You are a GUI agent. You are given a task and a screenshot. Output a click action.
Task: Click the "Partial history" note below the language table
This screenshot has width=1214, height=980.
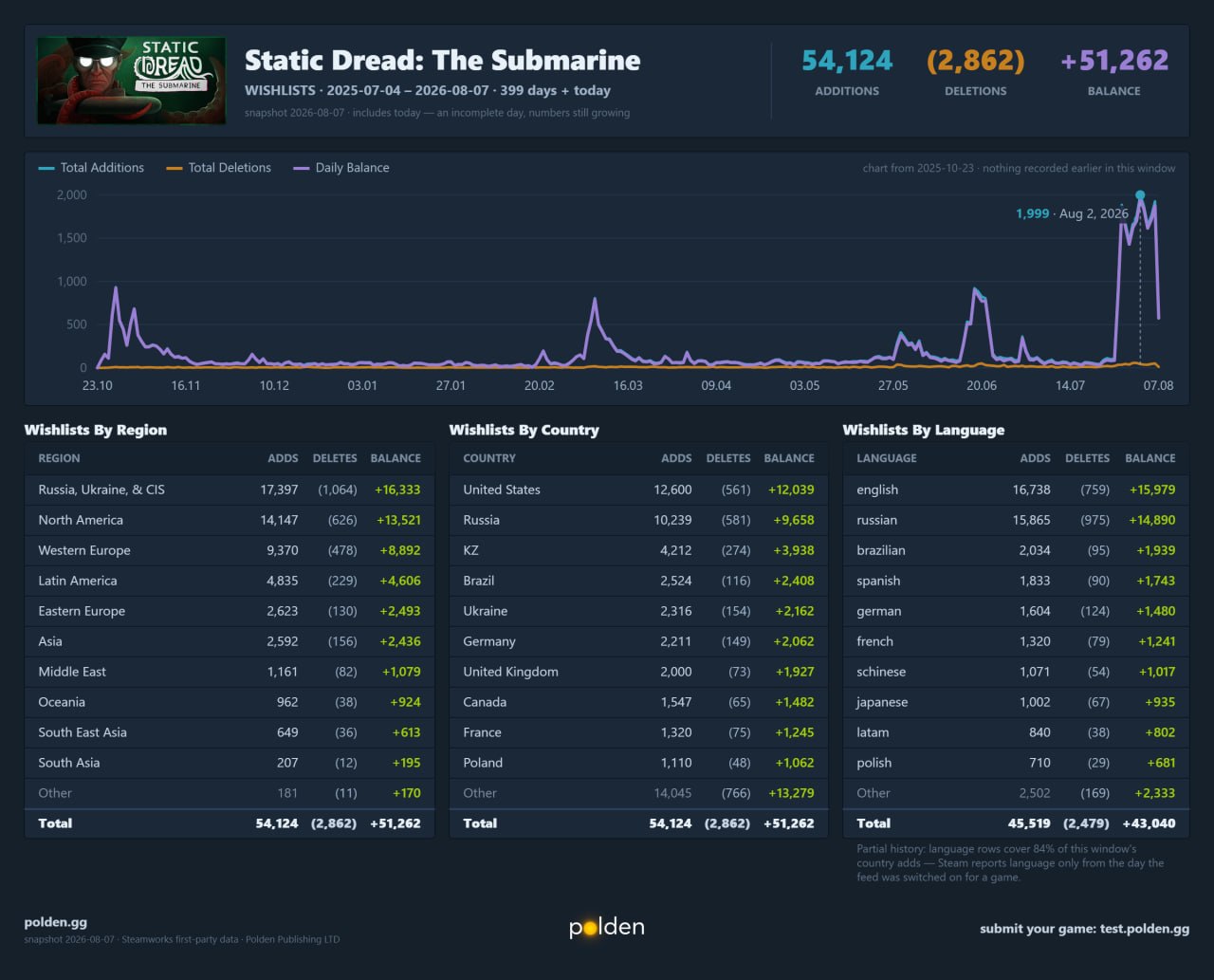click(1010, 863)
